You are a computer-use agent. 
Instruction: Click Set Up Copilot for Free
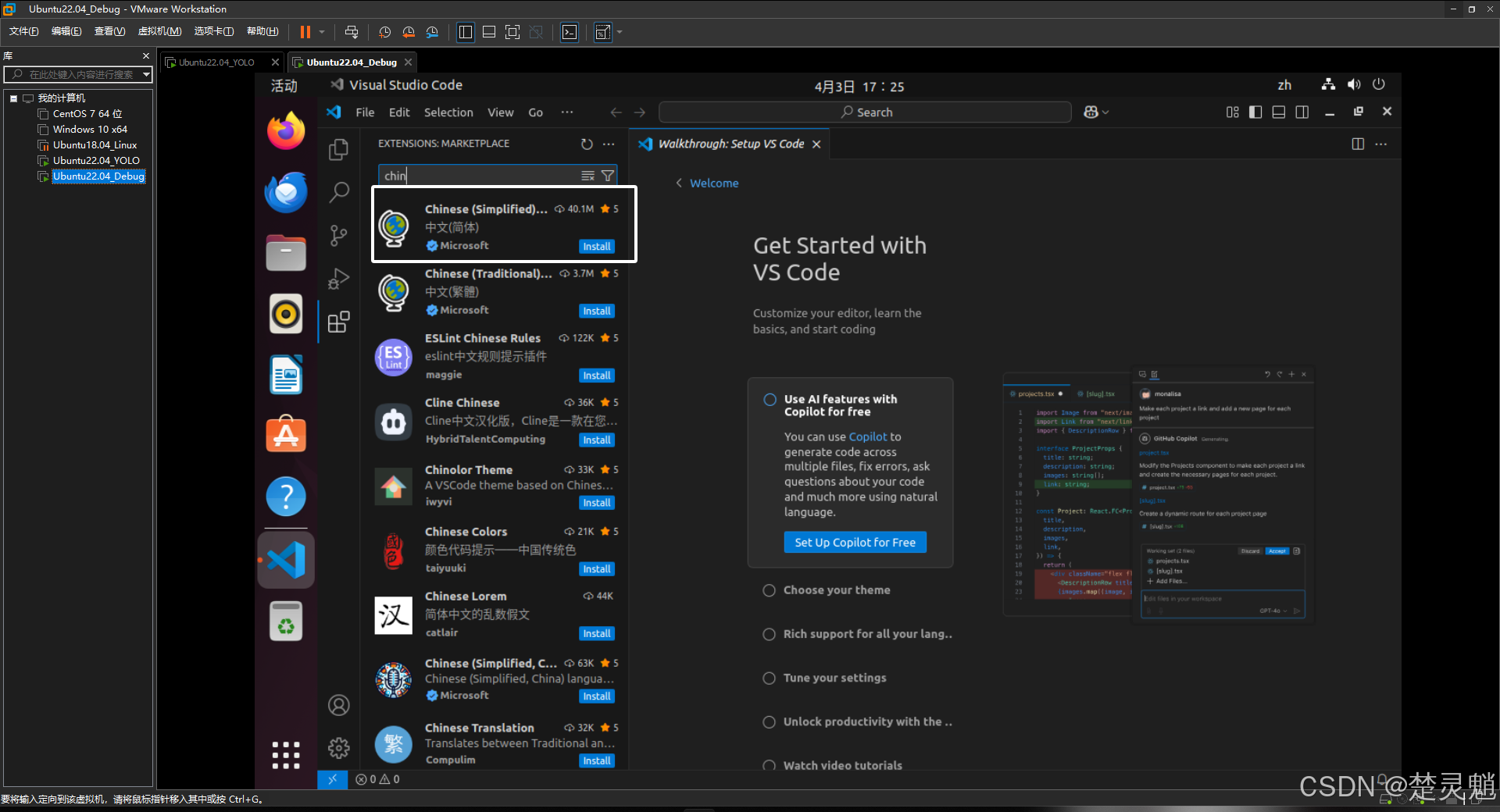point(855,543)
